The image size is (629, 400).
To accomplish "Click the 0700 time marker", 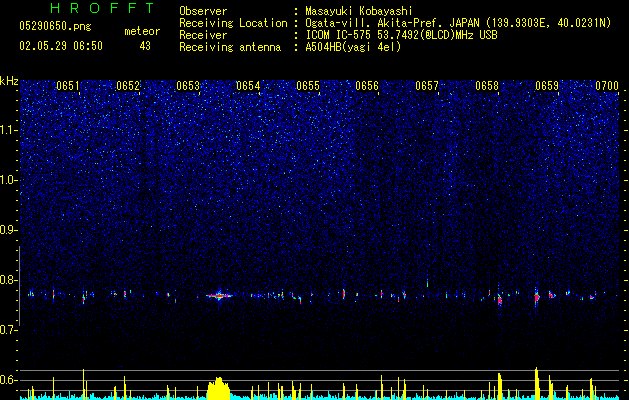I will 607,86.
